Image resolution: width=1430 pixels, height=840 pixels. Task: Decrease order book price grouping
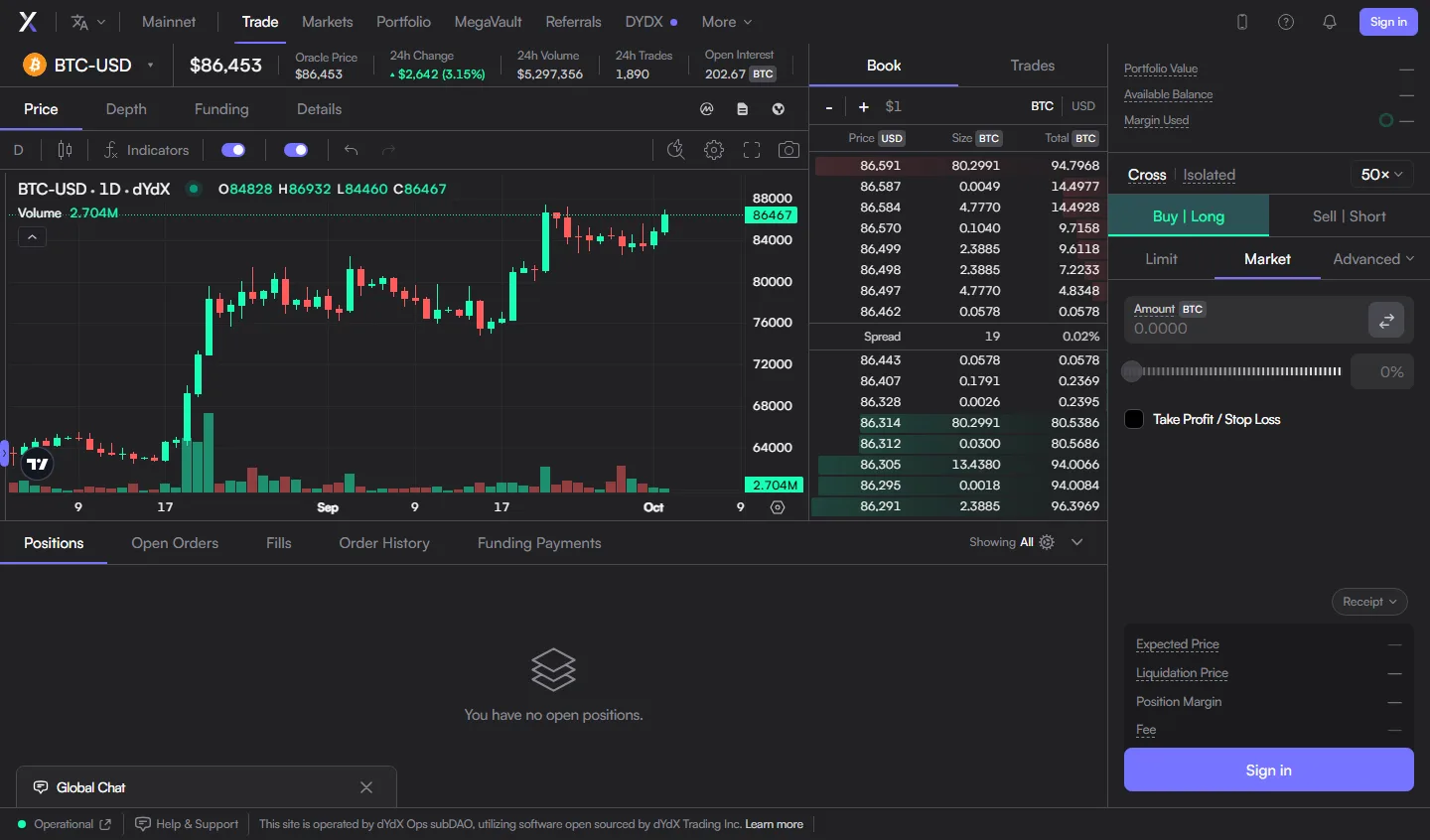pos(829,106)
